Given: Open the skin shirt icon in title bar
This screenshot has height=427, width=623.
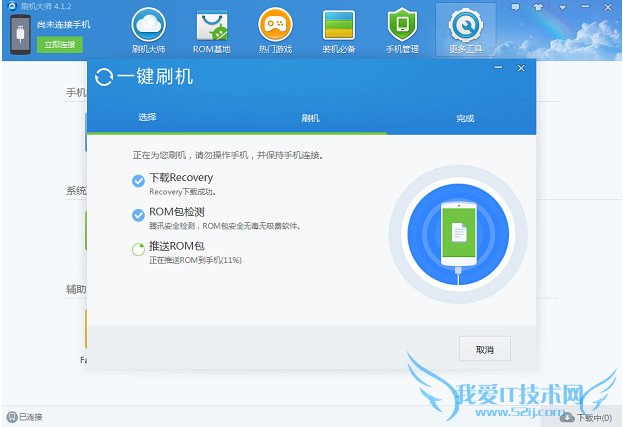Looking at the screenshot, I should [x=538, y=7].
